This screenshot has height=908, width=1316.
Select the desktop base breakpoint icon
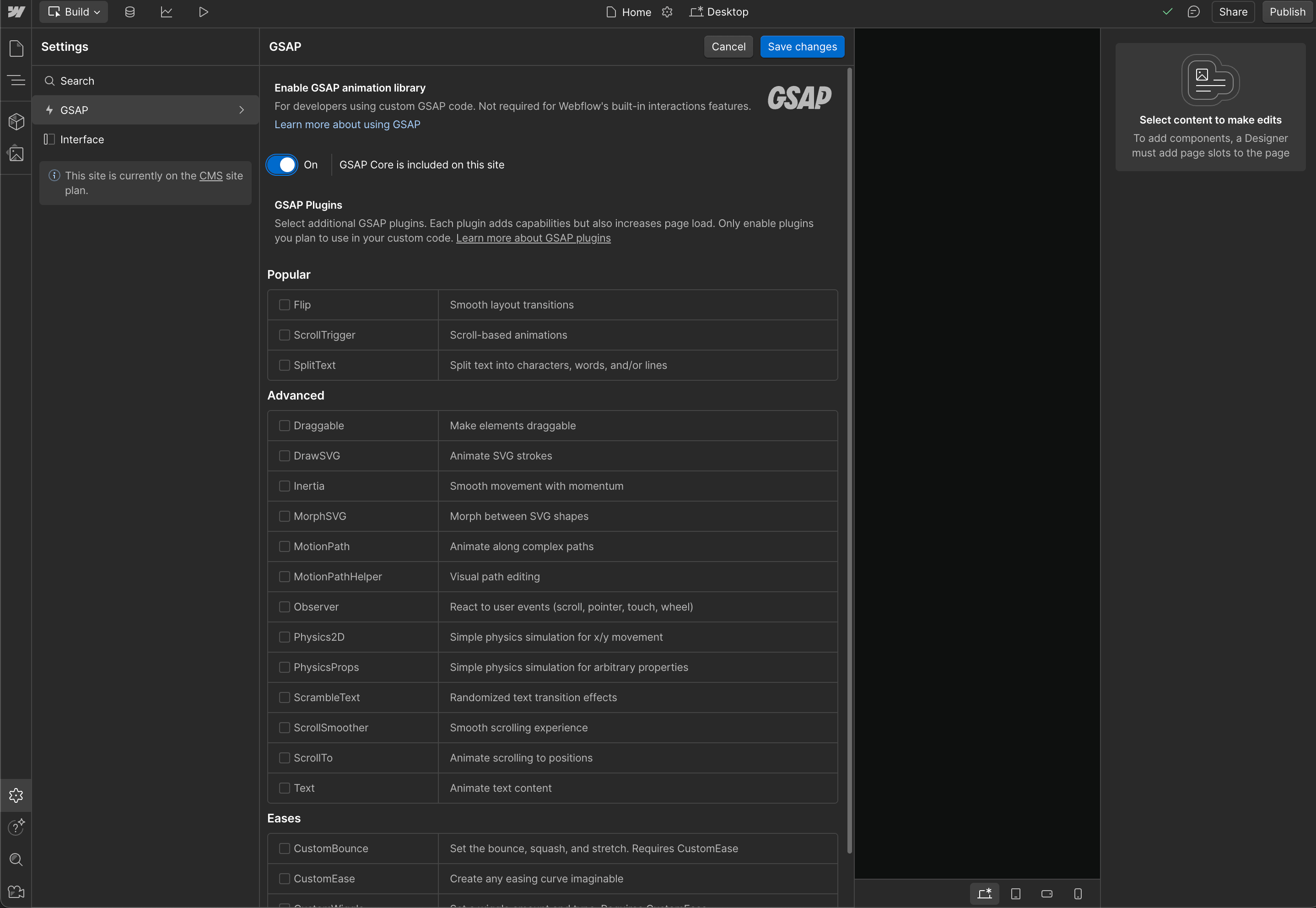coord(984,894)
